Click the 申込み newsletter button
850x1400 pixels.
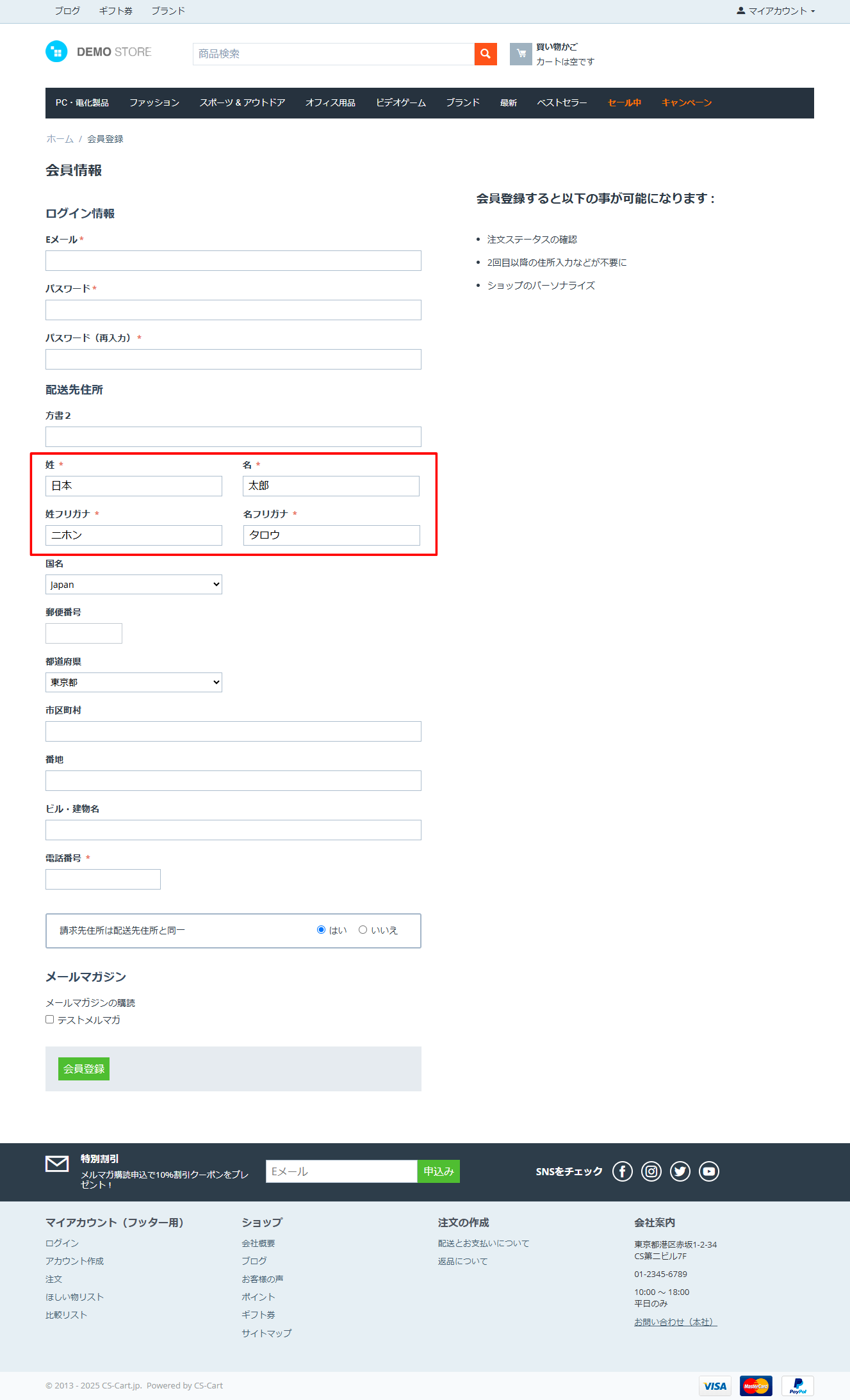[438, 1171]
